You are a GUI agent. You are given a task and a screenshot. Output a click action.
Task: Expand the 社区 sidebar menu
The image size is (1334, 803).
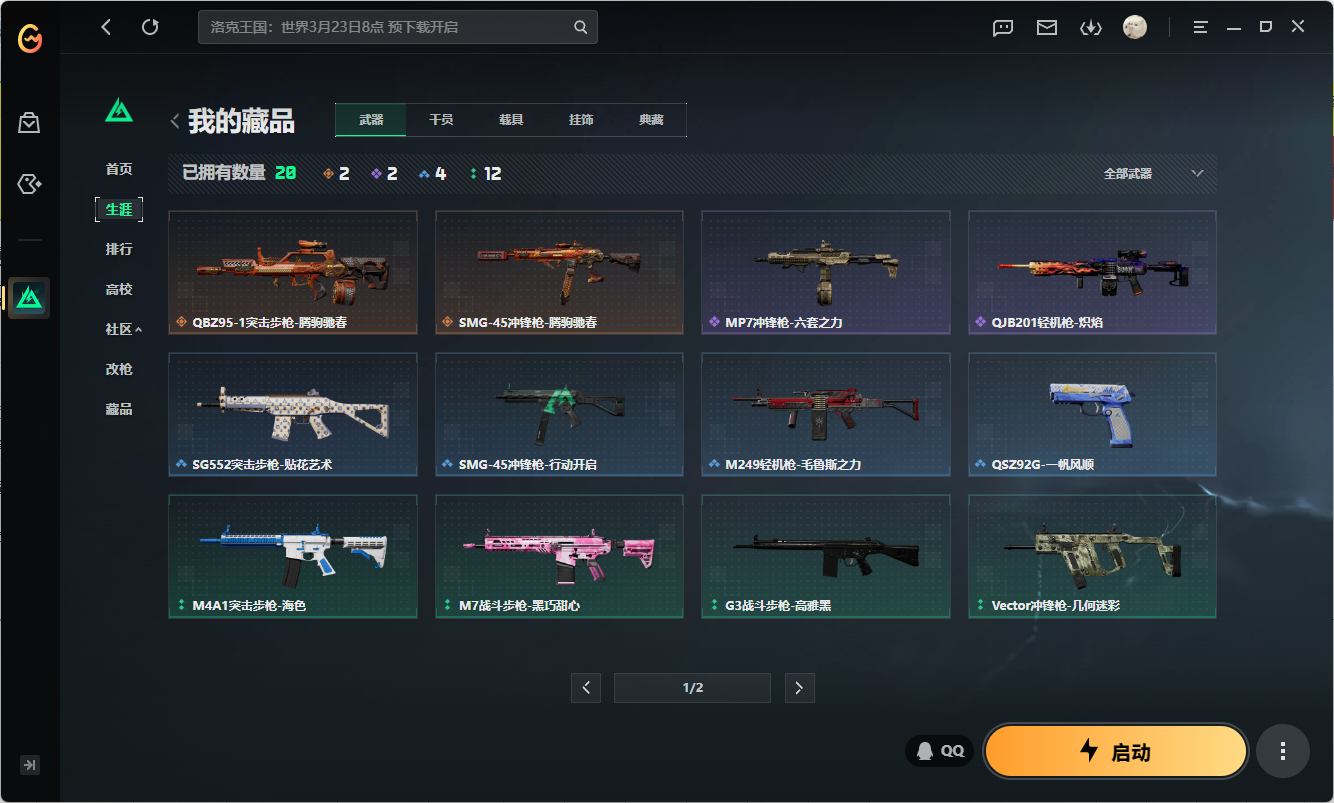point(123,329)
